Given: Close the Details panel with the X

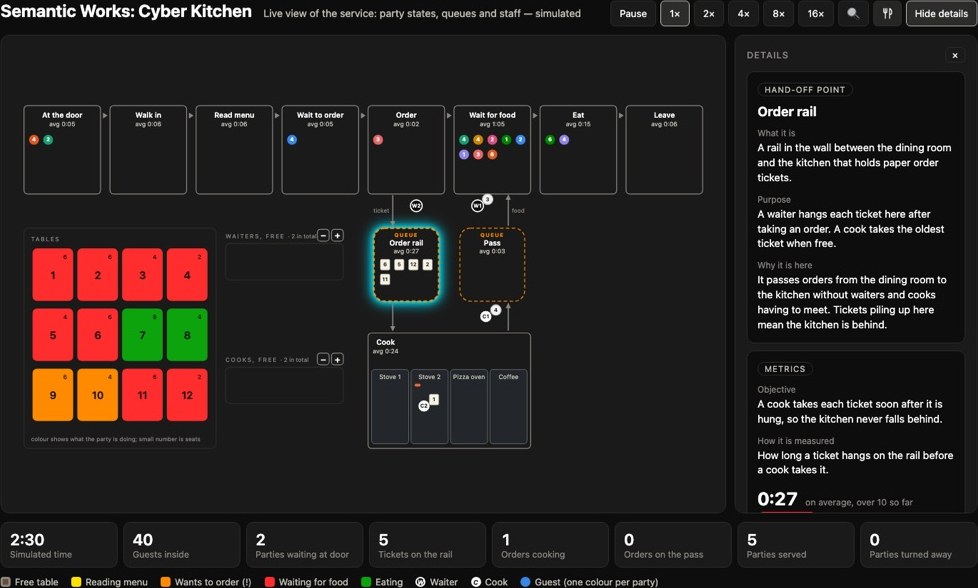Looking at the screenshot, I should 954,55.
